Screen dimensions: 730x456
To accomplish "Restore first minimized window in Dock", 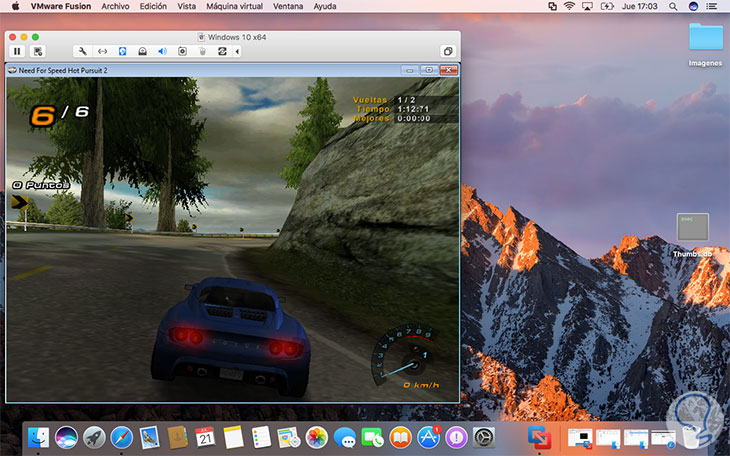I will (x=580, y=438).
